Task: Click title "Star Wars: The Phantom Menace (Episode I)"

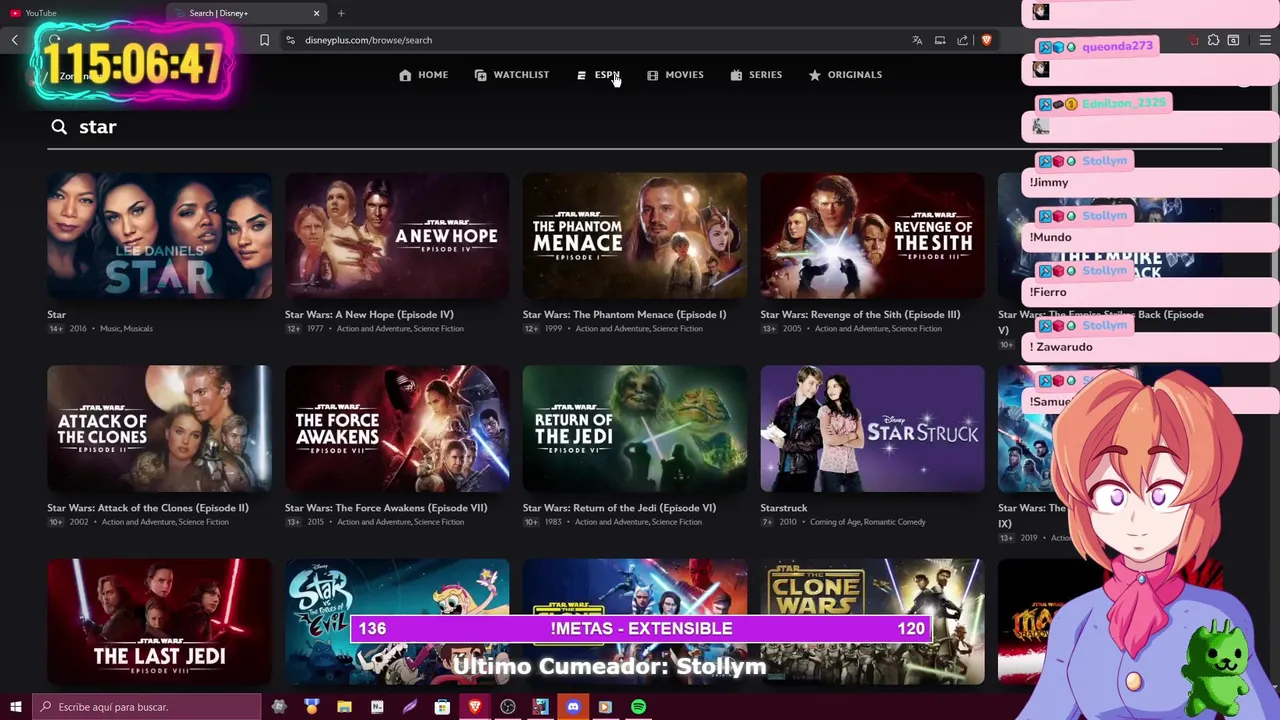Action: click(x=624, y=315)
